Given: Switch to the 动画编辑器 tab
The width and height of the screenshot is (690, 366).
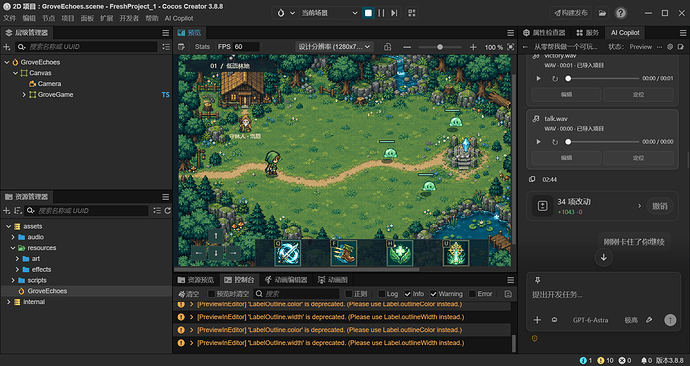Looking at the screenshot, I should point(286,280).
